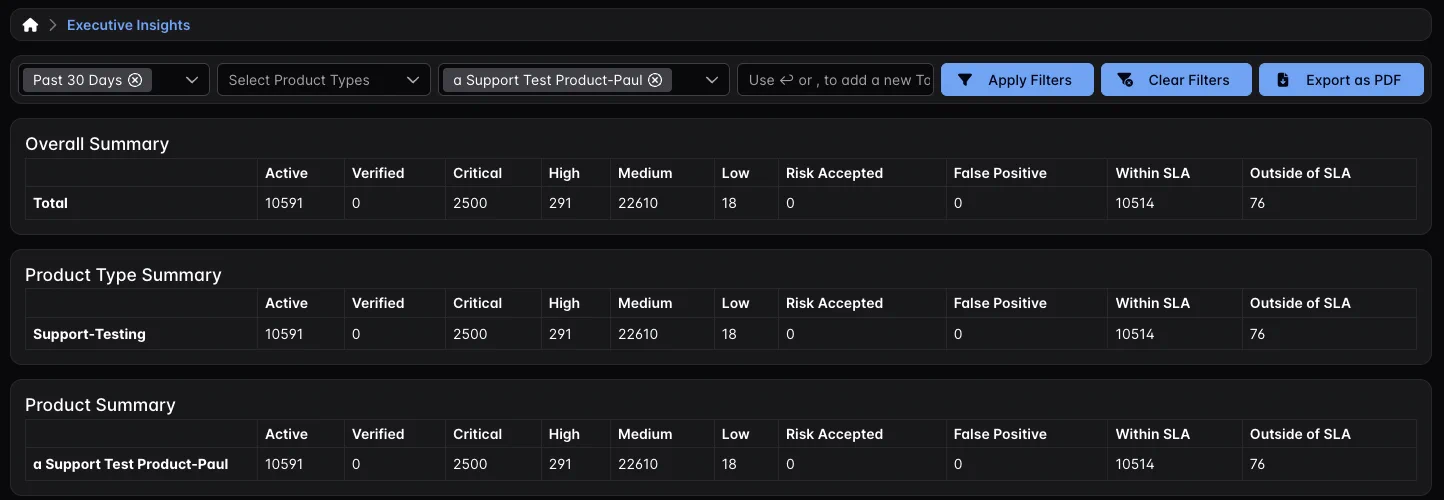Viewport: 1444px width, 500px height.
Task: Click the home icon in breadcrumb
Action: (30, 25)
